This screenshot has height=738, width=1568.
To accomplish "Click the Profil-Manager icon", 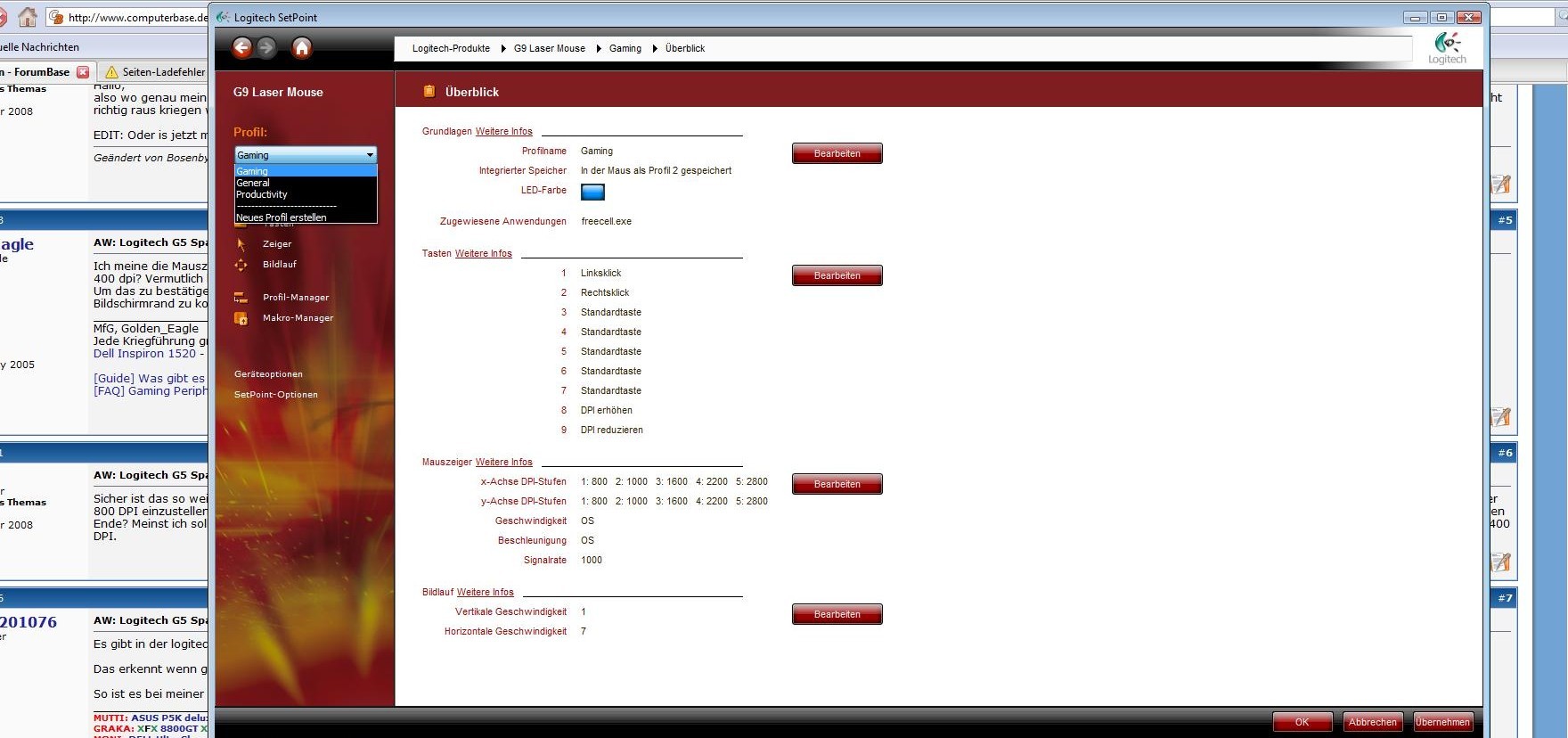I will pos(241,298).
